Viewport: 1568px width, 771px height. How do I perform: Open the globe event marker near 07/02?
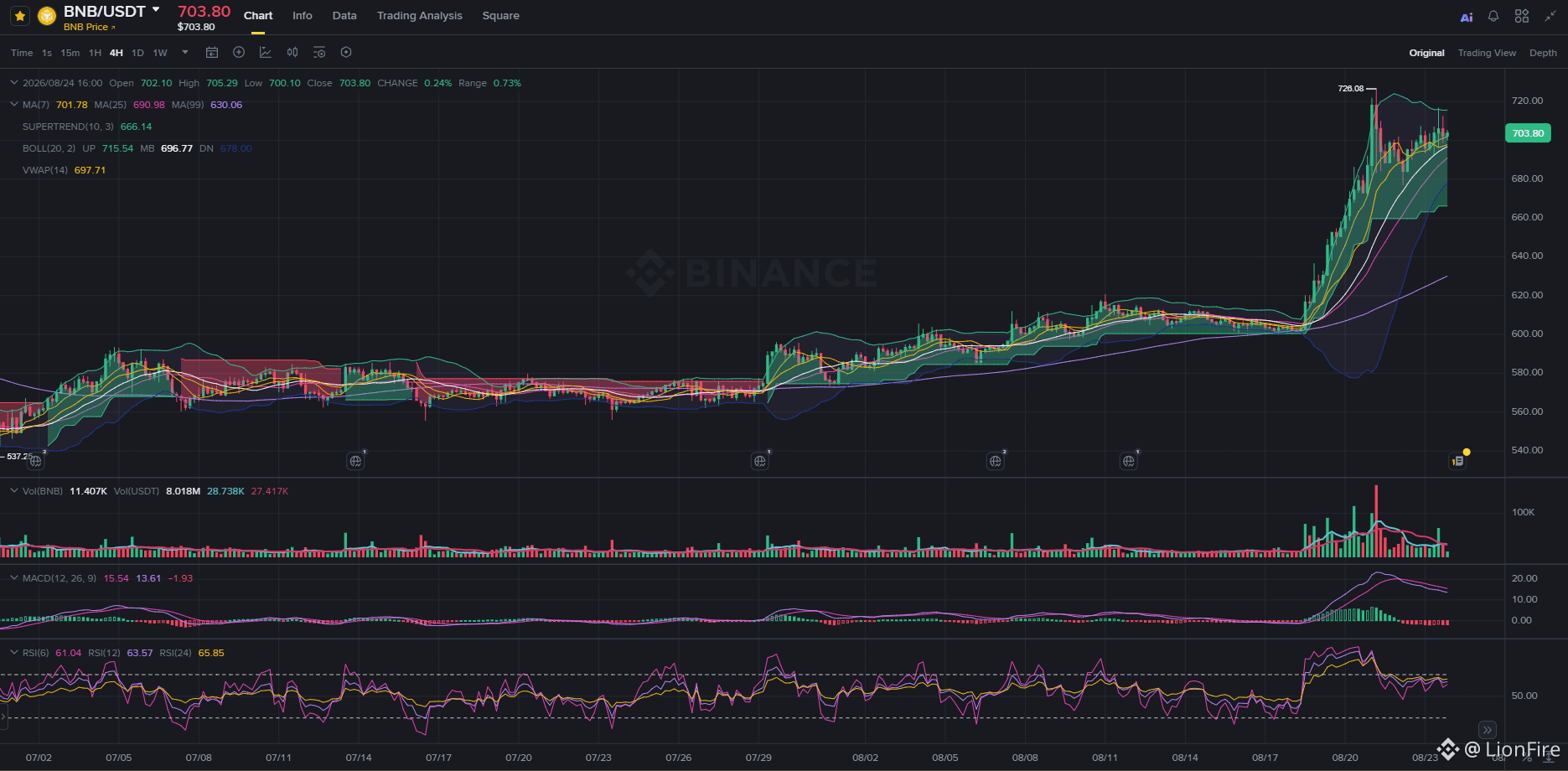pyautogui.click(x=36, y=460)
